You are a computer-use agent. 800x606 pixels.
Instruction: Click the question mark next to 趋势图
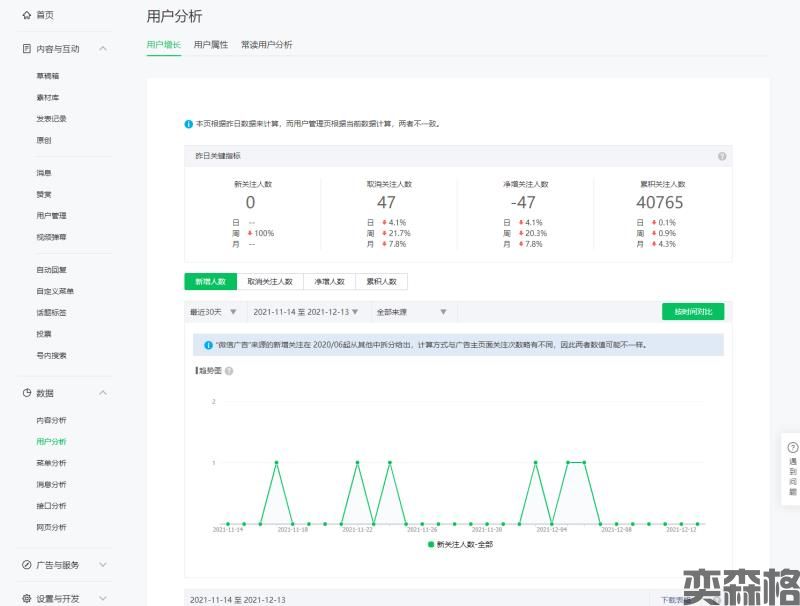[x=229, y=371]
